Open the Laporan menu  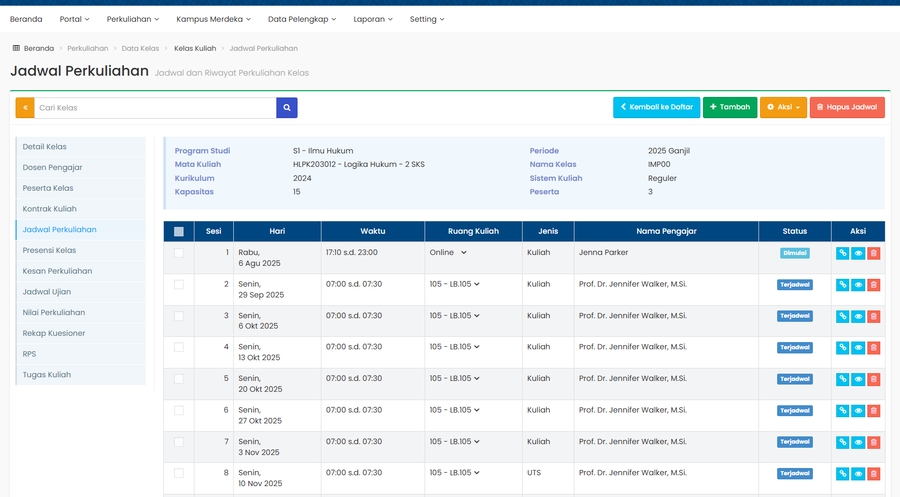[x=375, y=19]
